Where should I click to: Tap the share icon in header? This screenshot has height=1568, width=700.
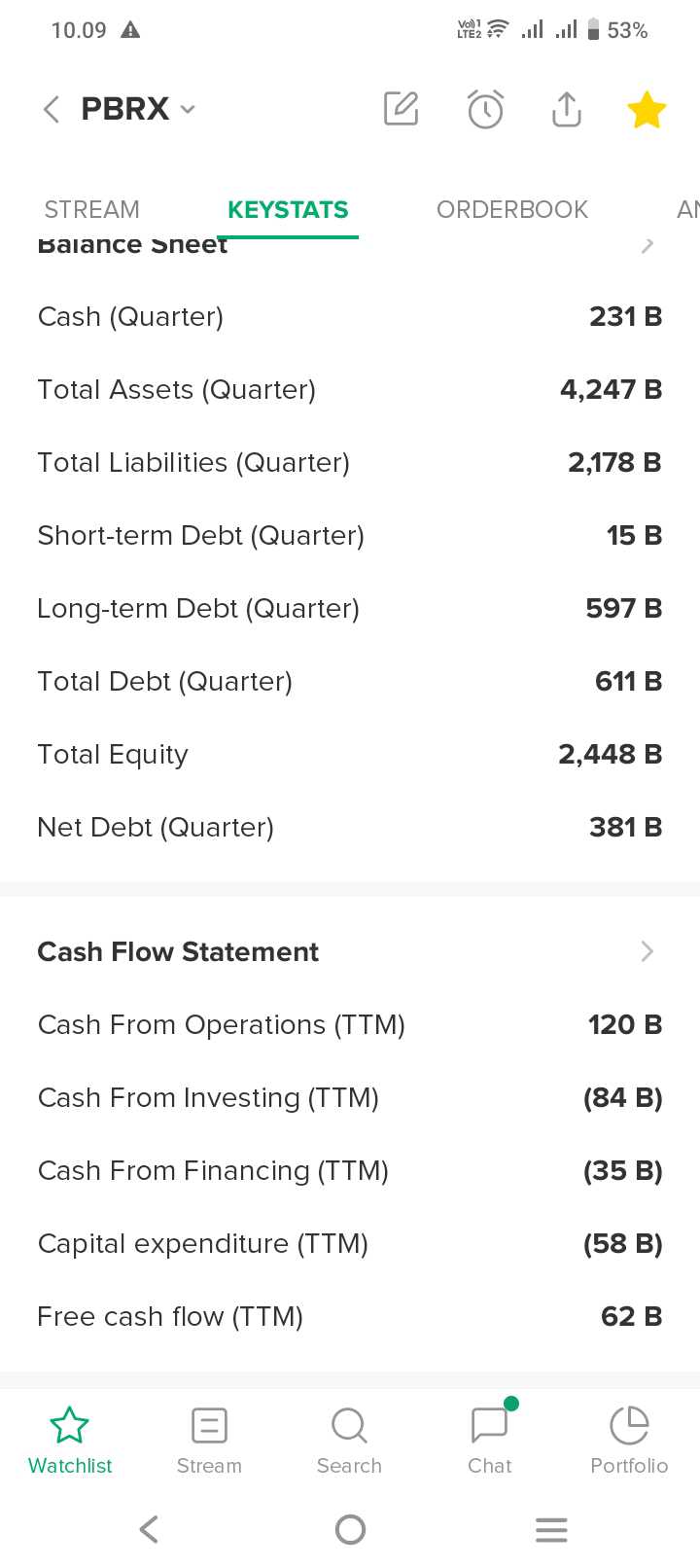click(x=566, y=109)
